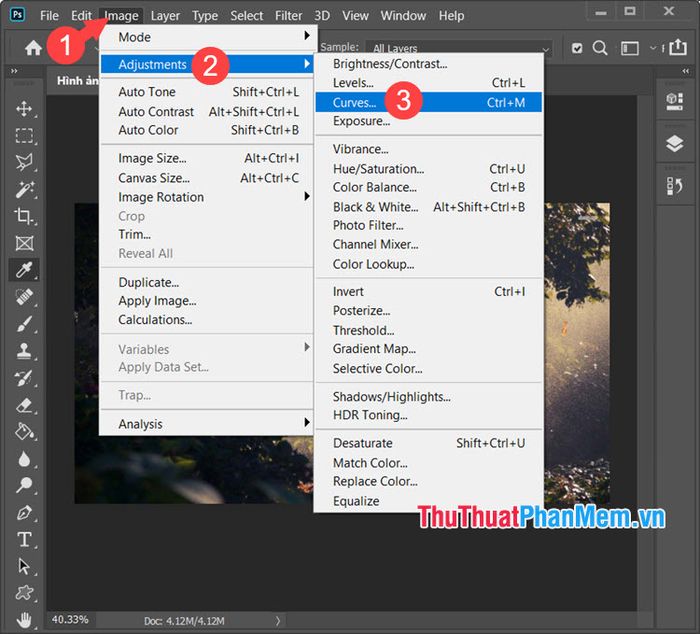
Task: Choose Black & White adjustment
Action: click(x=429, y=207)
